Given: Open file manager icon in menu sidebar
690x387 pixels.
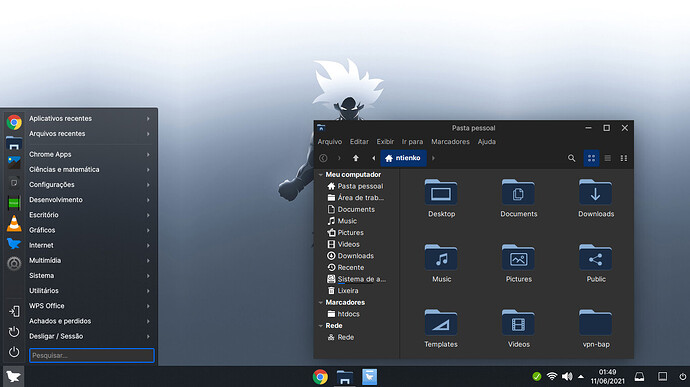Looking at the screenshot, I should [14, 143].
